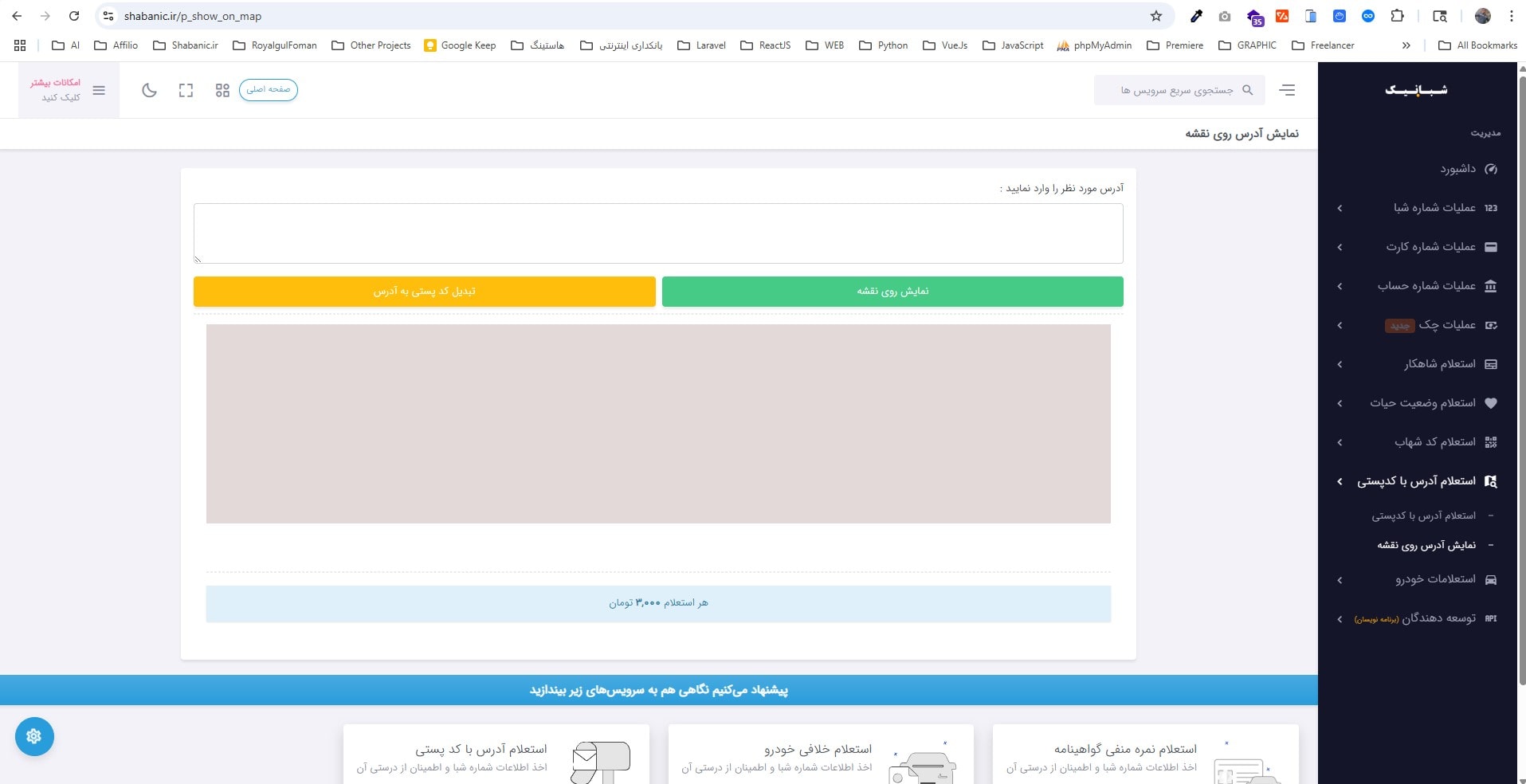Expand استعلام شاهکار menu
Screen dimensions: 1526x784
[x=1418, y=364]
